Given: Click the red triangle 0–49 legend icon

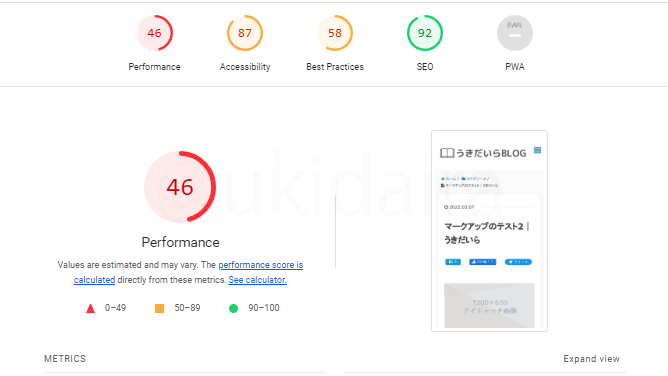Looking at the screenshot, I should coord(90,308).
